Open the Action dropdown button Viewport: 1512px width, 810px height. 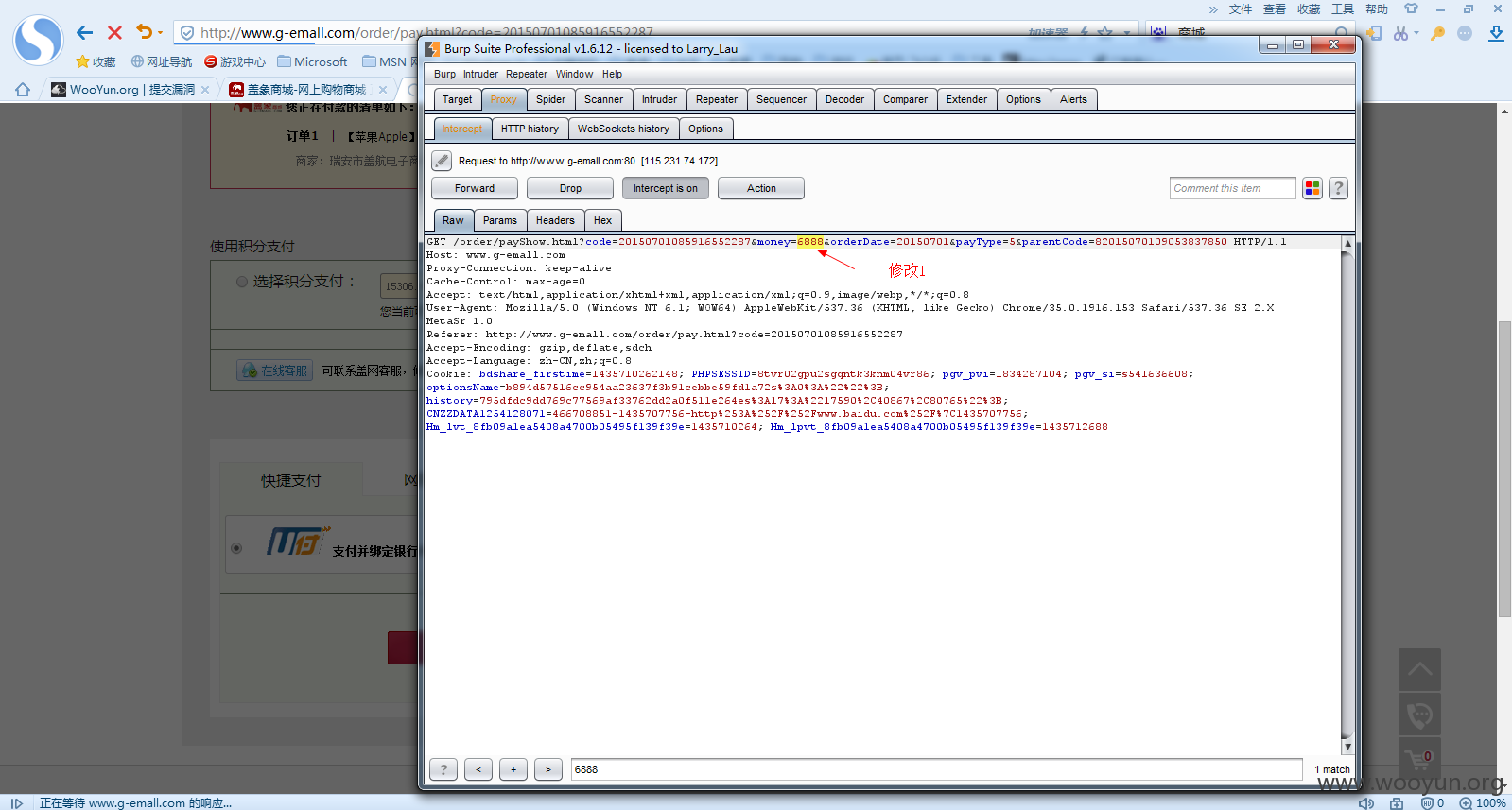pos(761,188)
